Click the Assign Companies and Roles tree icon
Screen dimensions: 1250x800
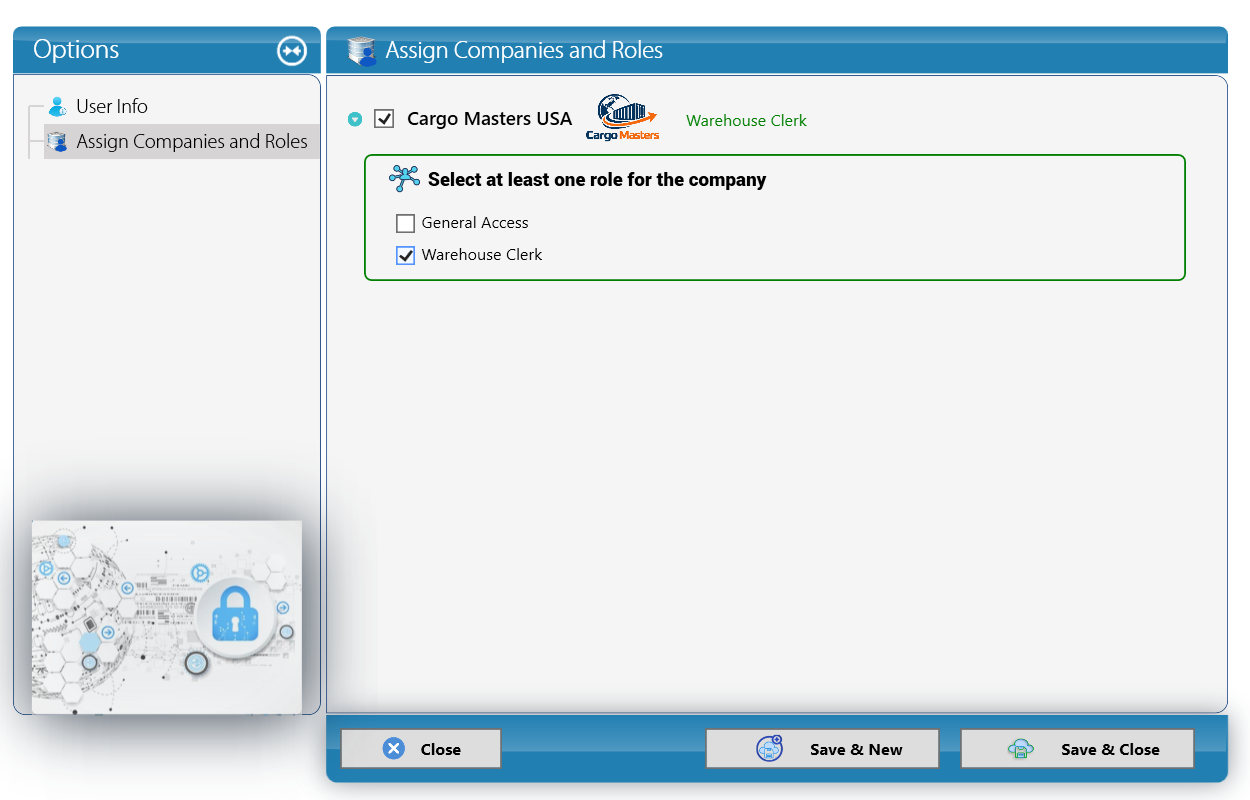[x=57, y=142]
